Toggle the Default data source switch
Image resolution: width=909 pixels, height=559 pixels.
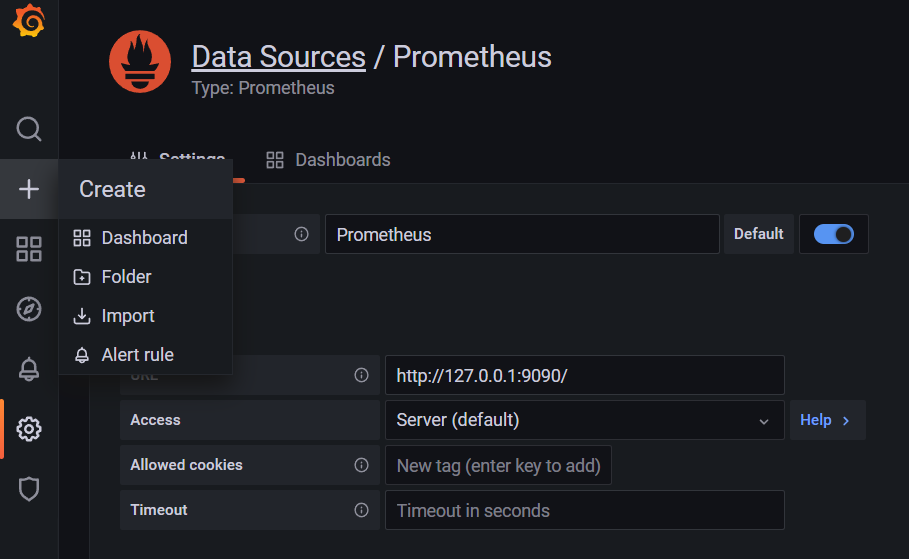click(833, 234)
